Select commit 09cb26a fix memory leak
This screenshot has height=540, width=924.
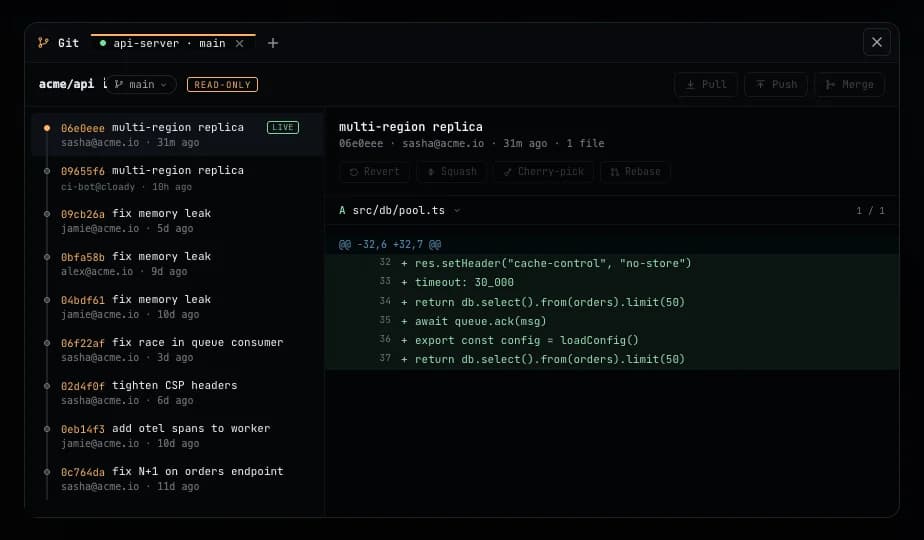click(x=177, y=220)
